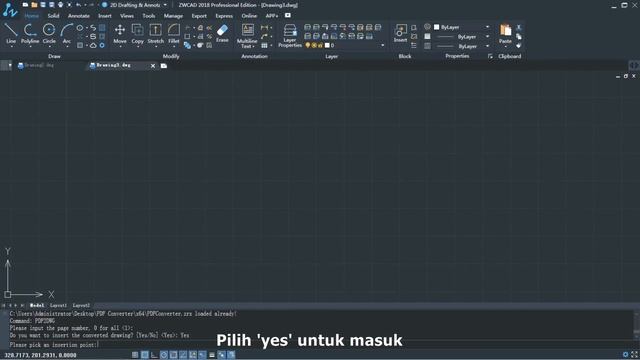
Task: Select the Line tool
Action: (x=11, y=33)
